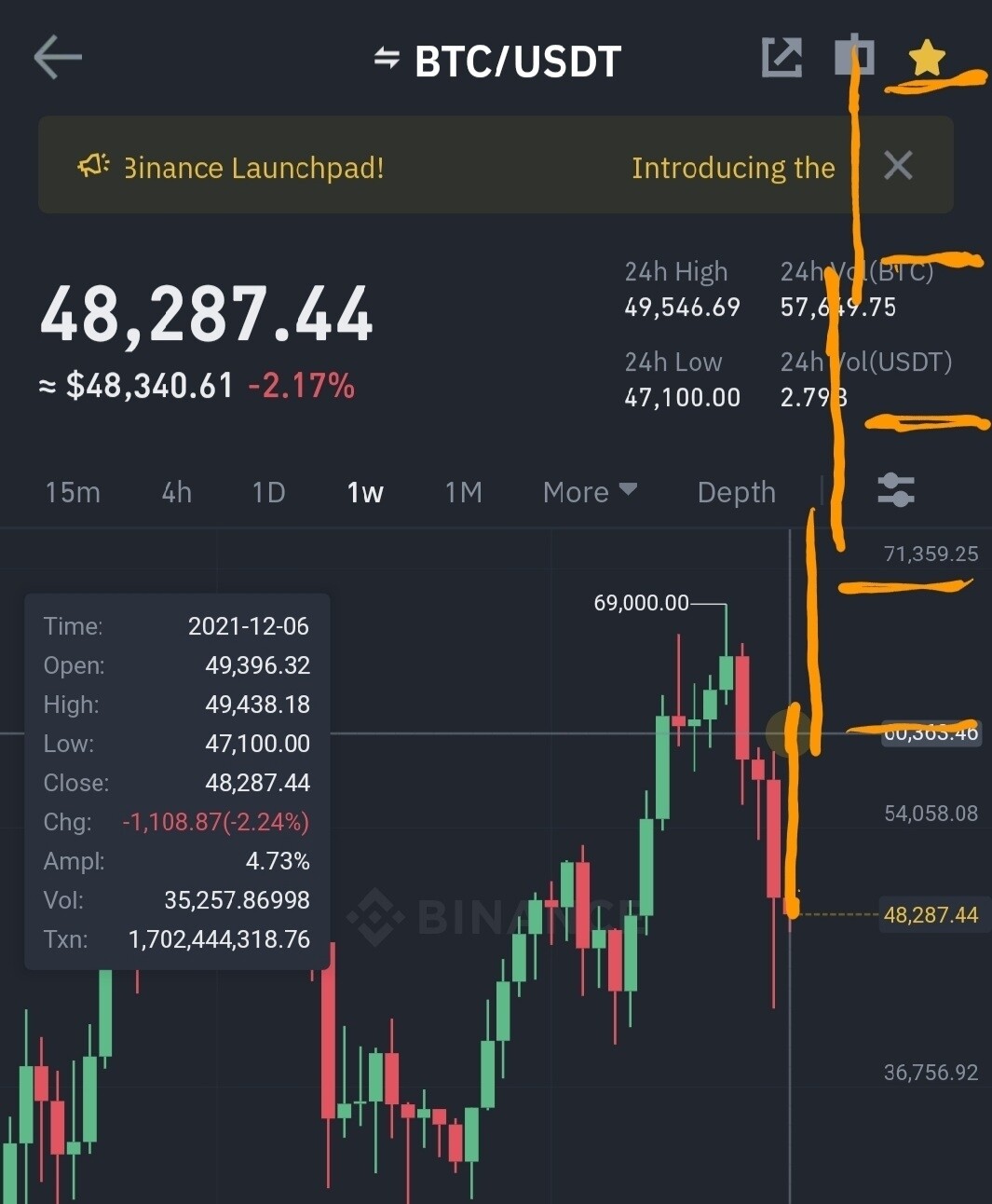
Task: Select the 15m timeframe
Action: [73, 492]
